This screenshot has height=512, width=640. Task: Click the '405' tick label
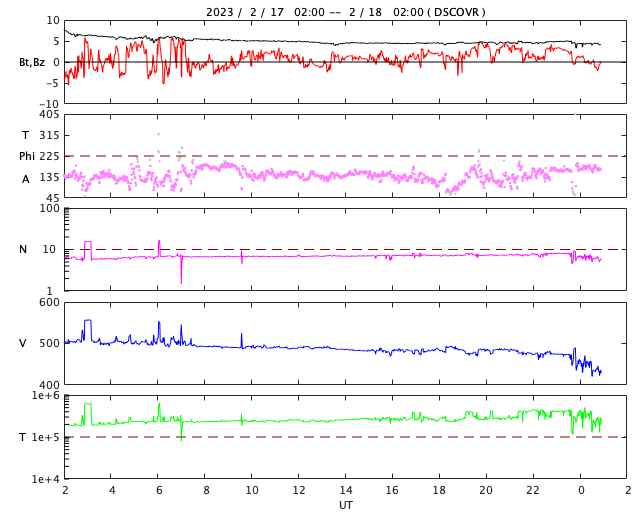point(49,115)
